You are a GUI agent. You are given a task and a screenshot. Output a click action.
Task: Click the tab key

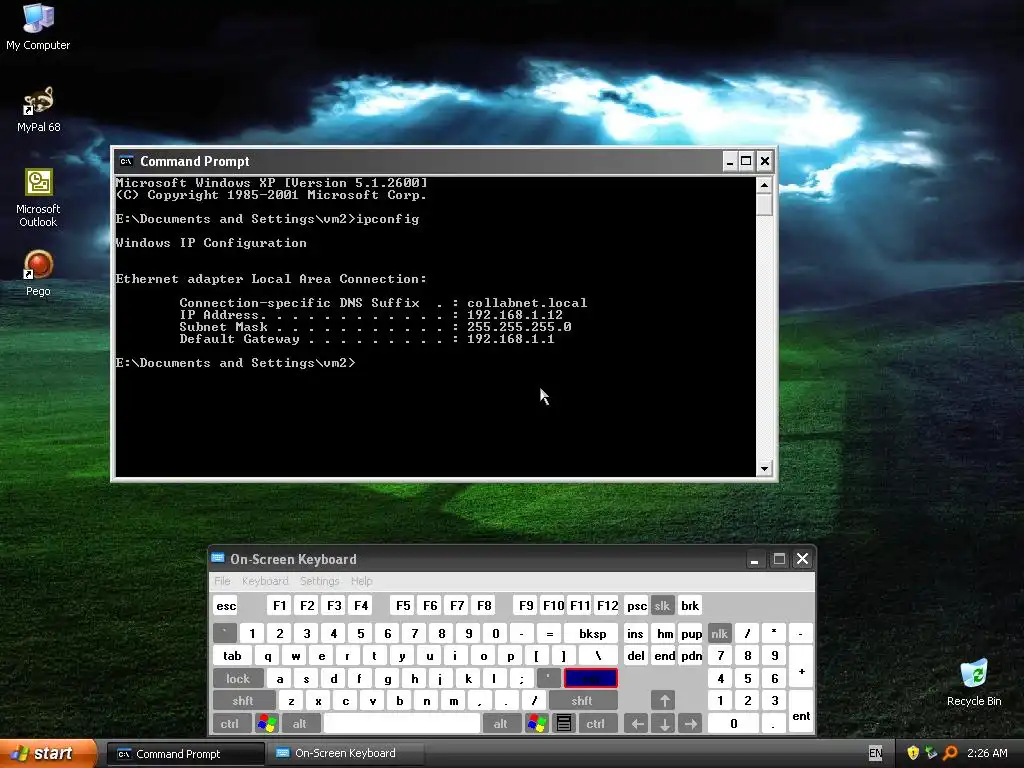coord(232,656)
